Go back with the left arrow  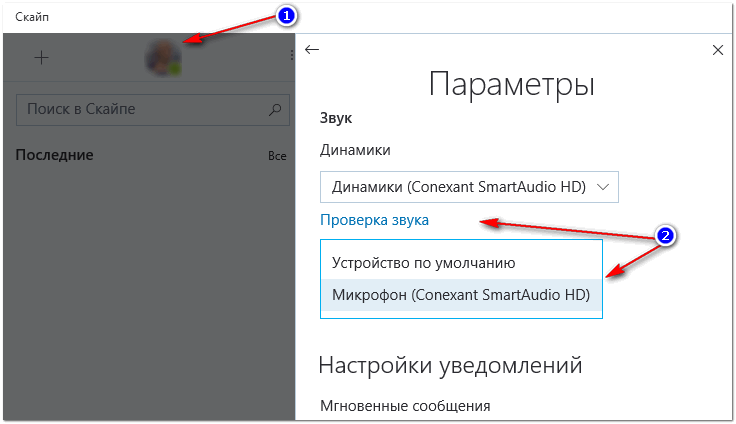pyautogui.click(x=312, y=49)
